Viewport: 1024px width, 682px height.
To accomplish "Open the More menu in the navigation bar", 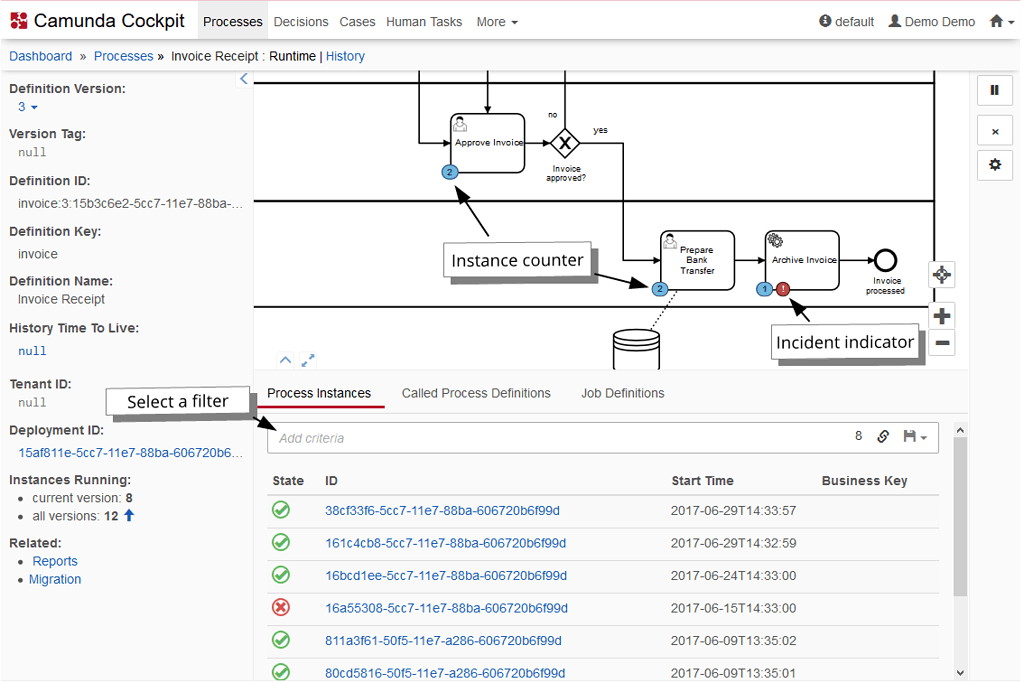I will click(496, 21).
